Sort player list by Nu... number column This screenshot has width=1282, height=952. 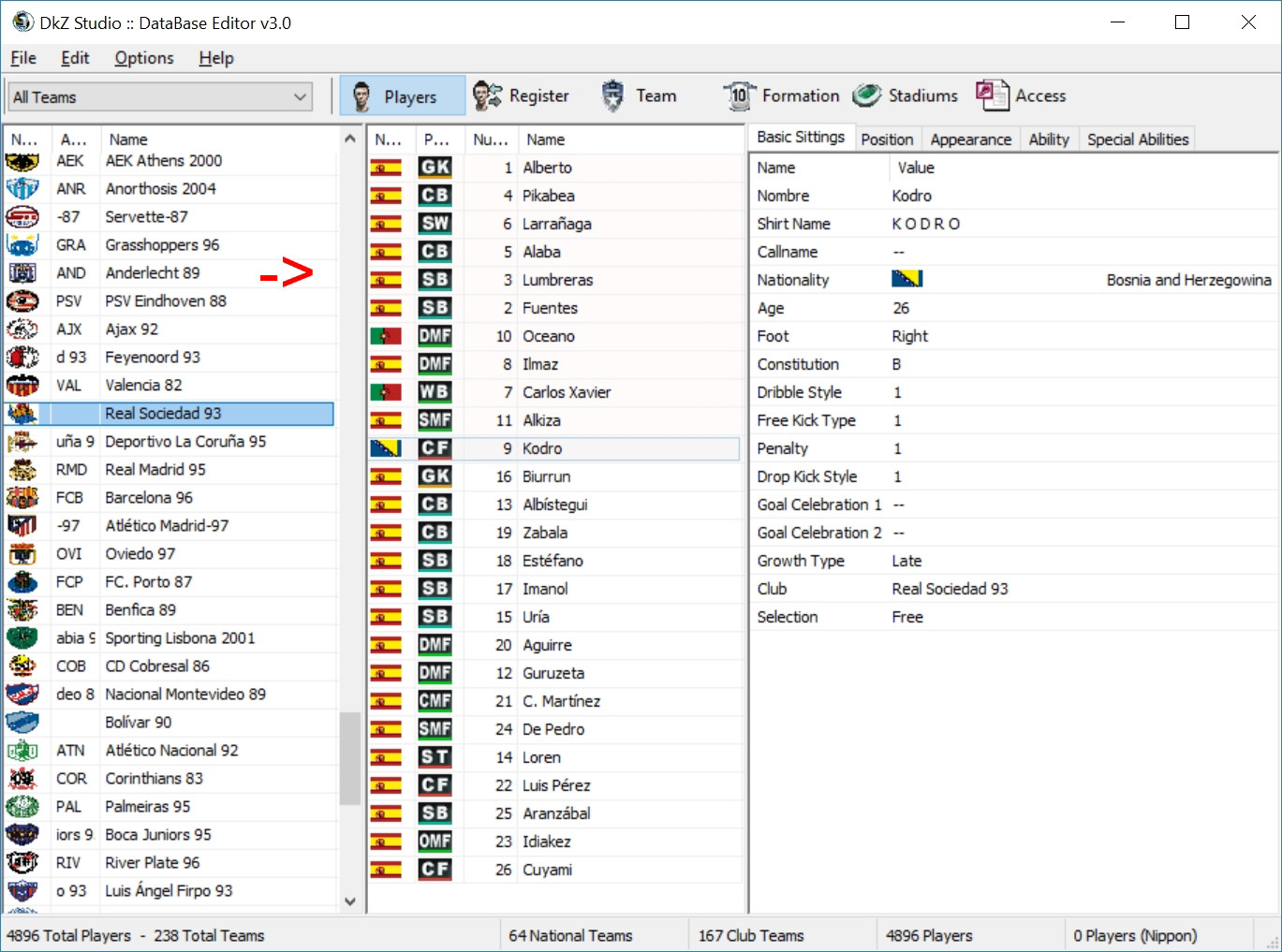pyautogui.click(x=491, y=139)
